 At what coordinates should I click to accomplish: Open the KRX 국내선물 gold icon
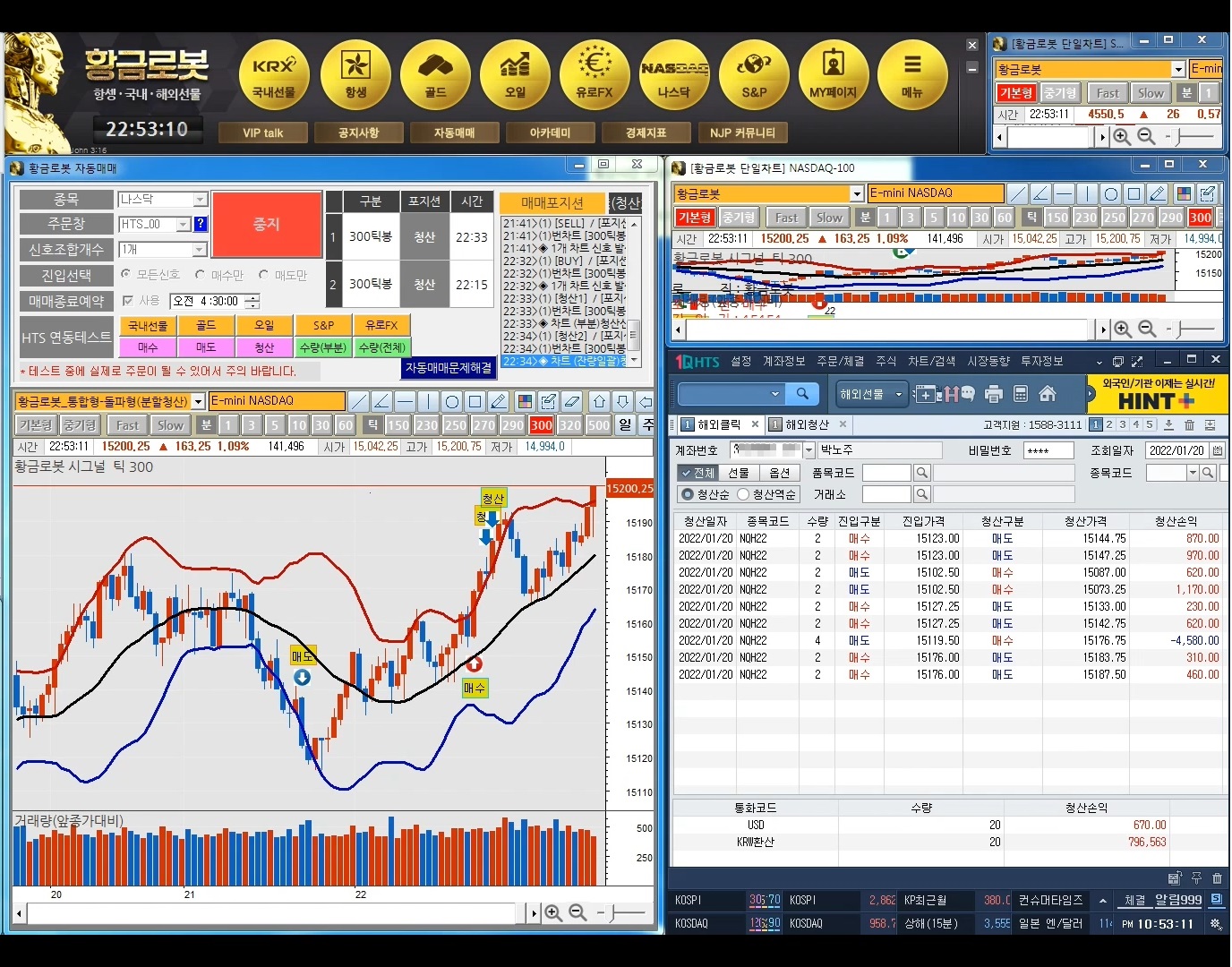coord(274,74)
